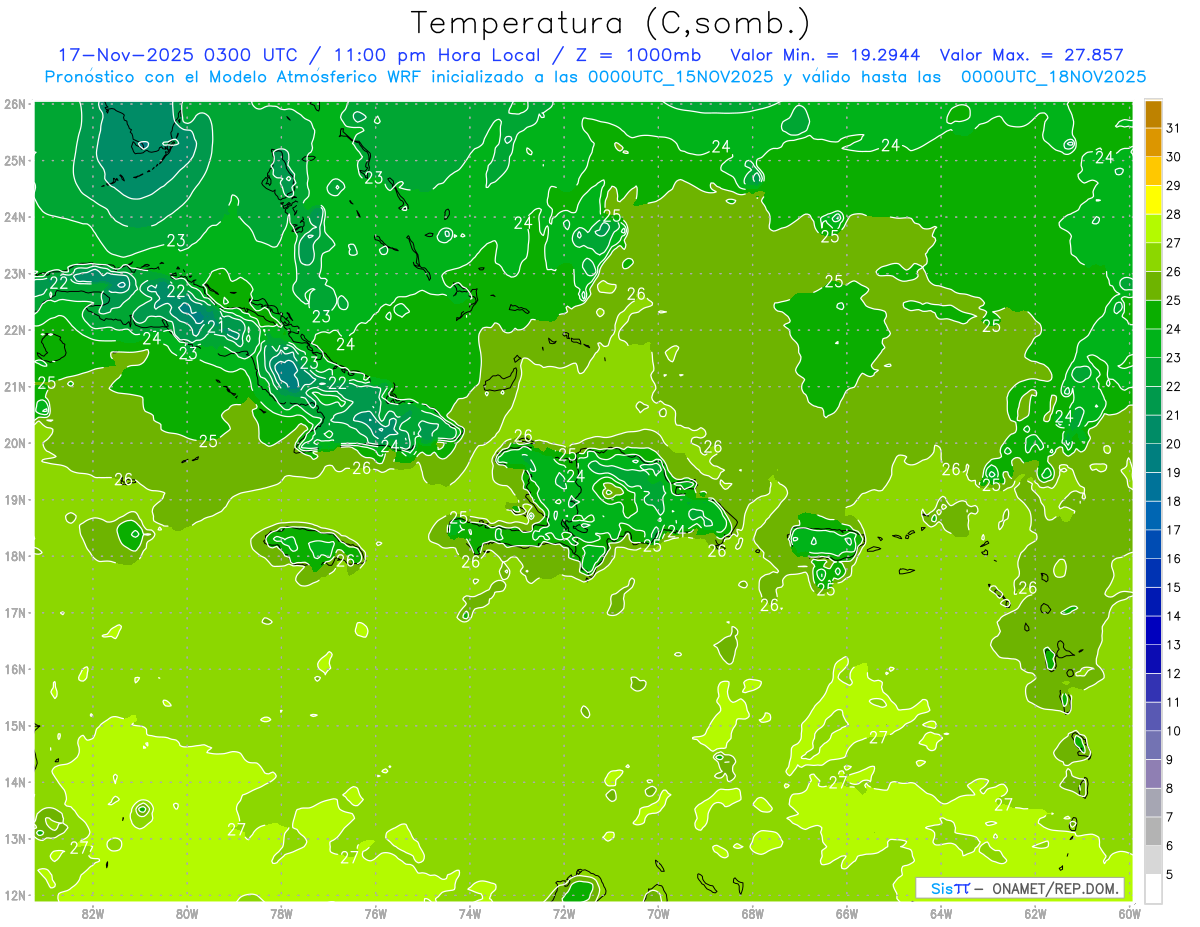Click the '22N' latitude axis label
Image resolution: width=1200 pixels, height=927 pixels.
click(x=16, y=330)
